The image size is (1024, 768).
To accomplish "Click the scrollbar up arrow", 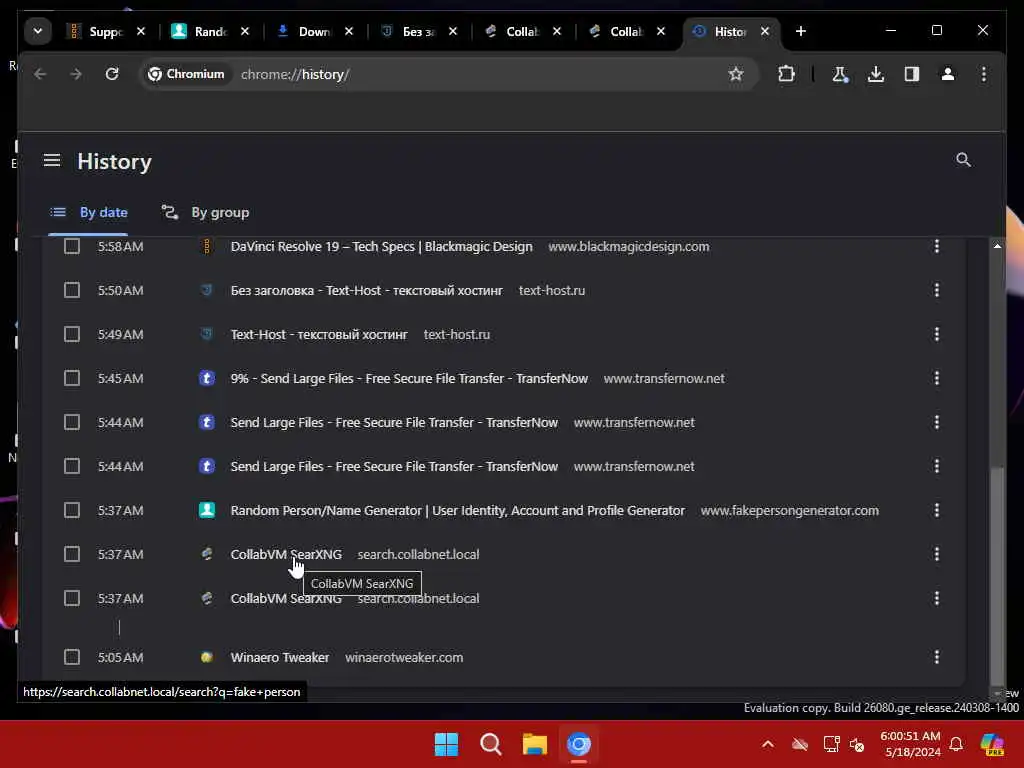I will pos(997,246).
